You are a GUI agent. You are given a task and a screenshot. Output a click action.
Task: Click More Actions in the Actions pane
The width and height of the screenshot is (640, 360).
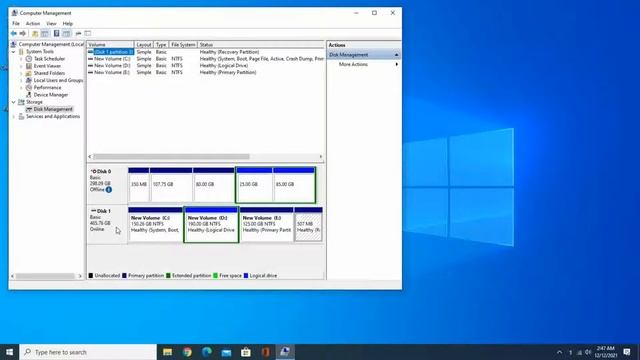pos(353,64)
